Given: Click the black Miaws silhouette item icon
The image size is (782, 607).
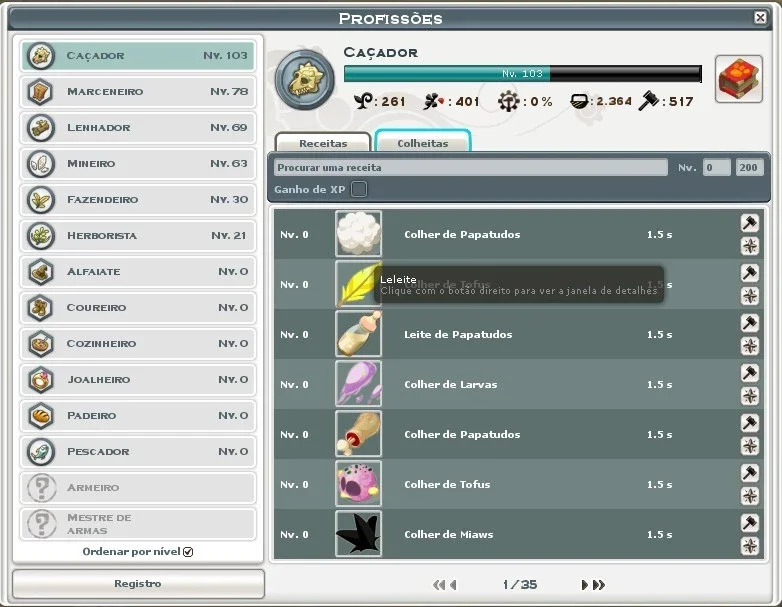Looking at the screenshot, I should pyautogui.click(x=359, y=534).
